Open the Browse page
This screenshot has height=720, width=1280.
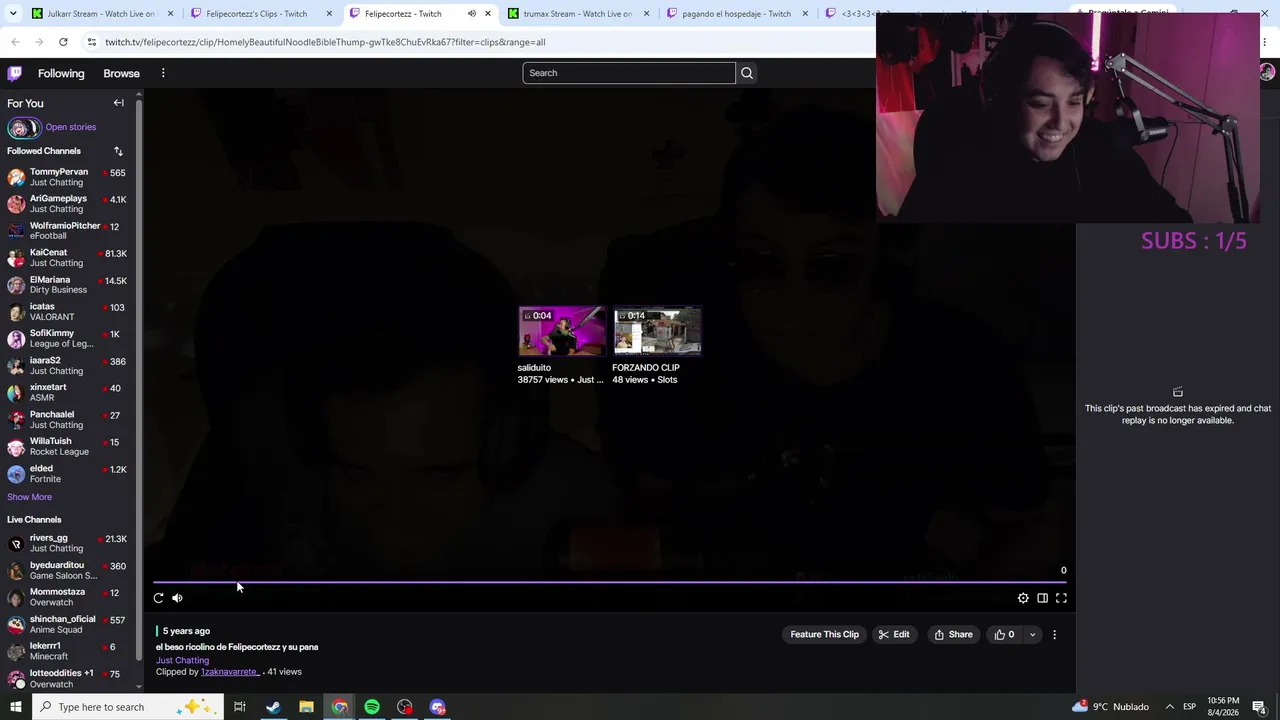pyautogui.click(x=121, y=73)
